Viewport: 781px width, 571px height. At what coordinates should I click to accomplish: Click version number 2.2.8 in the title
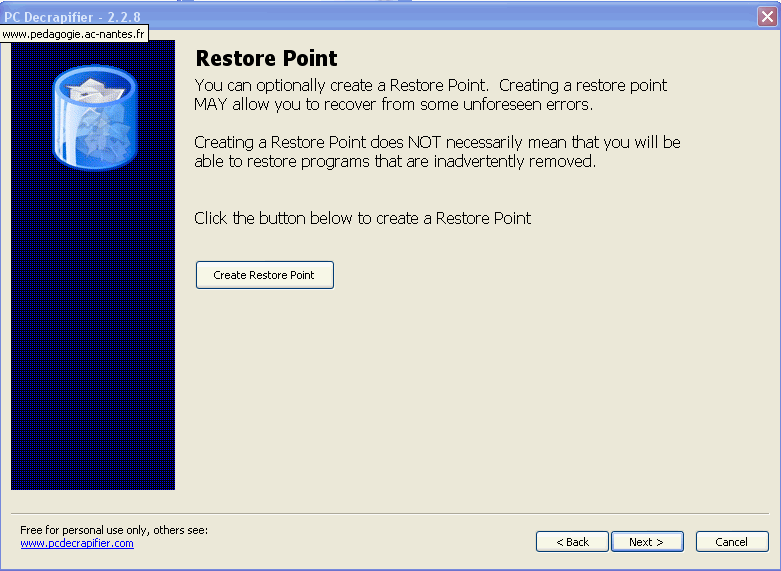124,17
